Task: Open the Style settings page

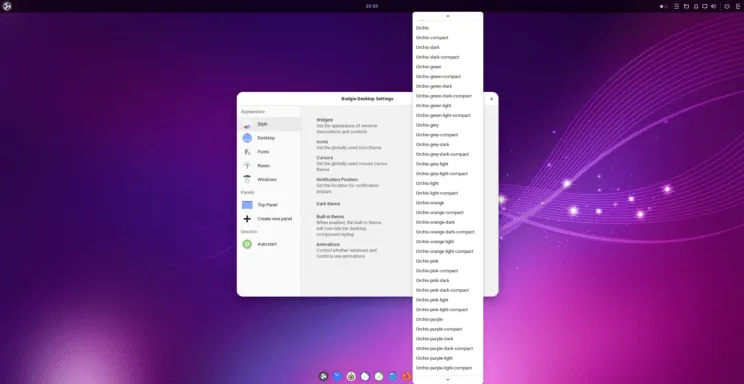Action: pos(269,124)
